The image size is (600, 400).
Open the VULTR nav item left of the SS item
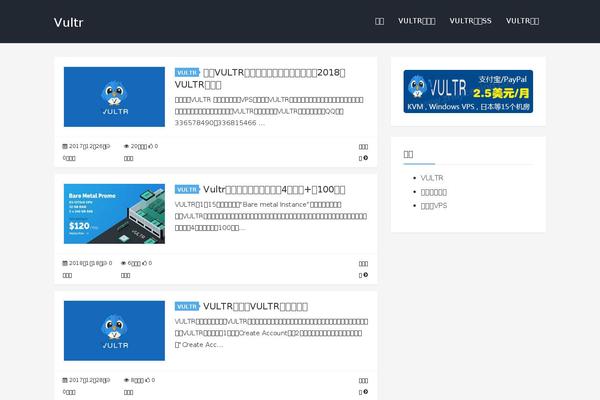point(416,21)
